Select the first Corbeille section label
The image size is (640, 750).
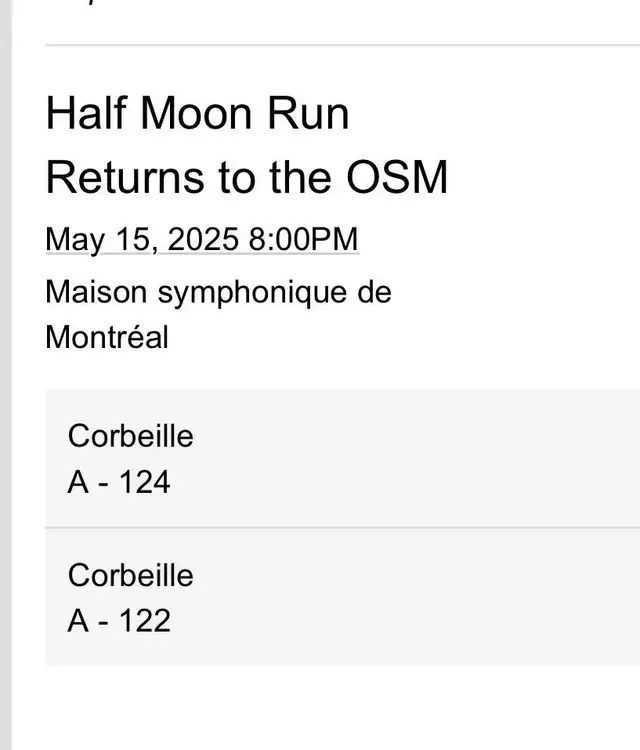pyautogui.click(x=131, y=436)
